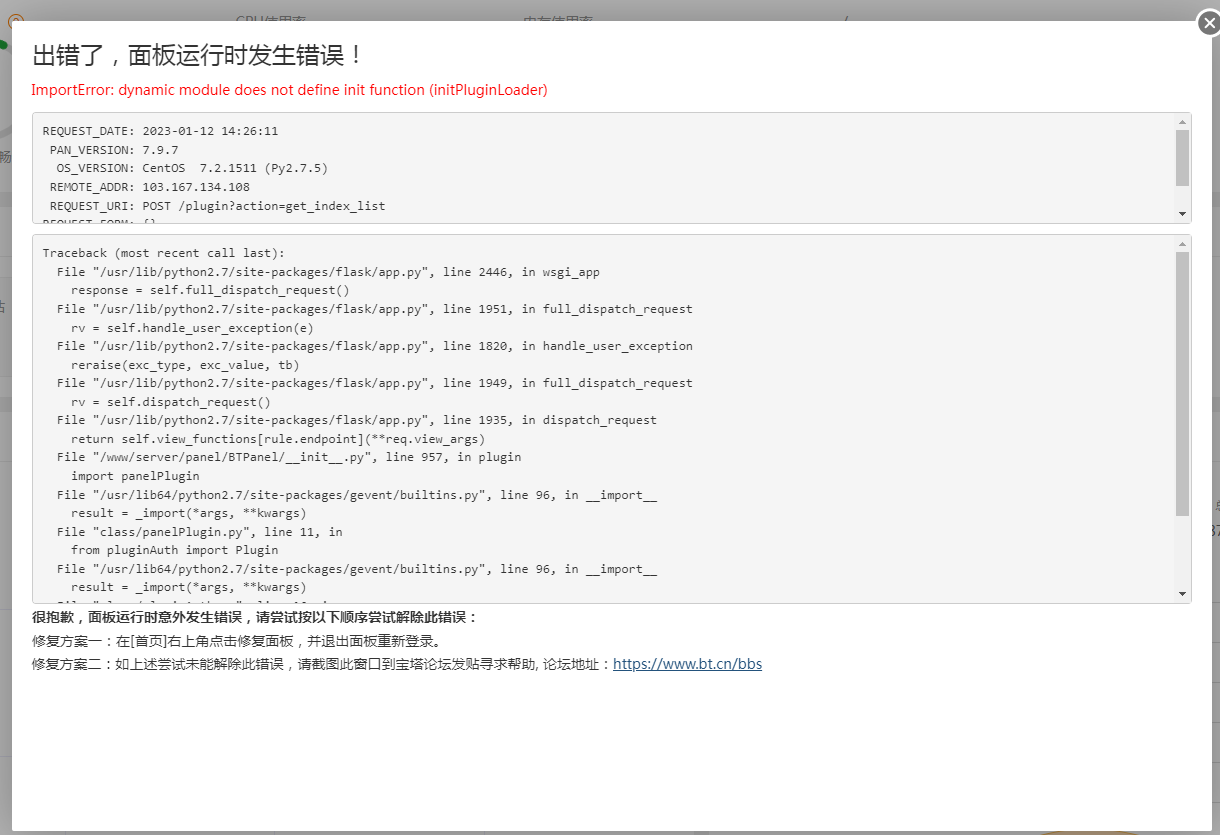Click 'line 1935, in dispatch_request' row
Image resolution: width=1220 pixels, height=835 pixels.
click(x=357, y=420)
